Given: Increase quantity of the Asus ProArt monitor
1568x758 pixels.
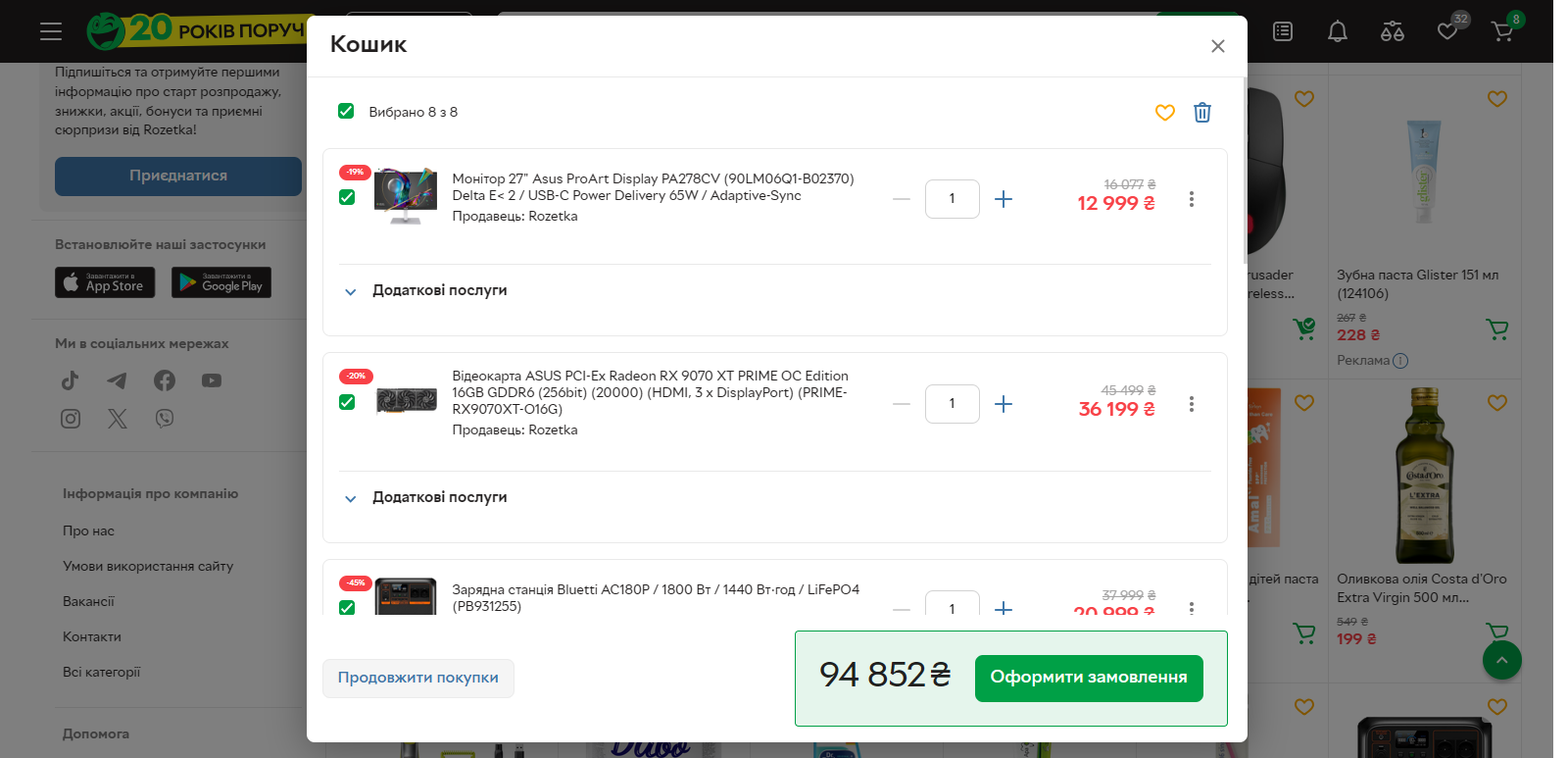Looking at the screenshot, I should [1004, 199].
